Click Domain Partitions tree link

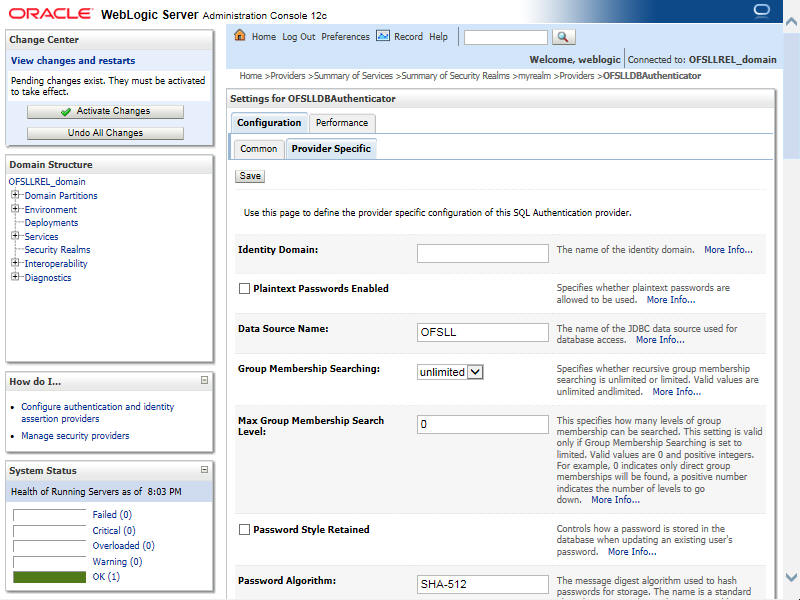coord(61,196)
